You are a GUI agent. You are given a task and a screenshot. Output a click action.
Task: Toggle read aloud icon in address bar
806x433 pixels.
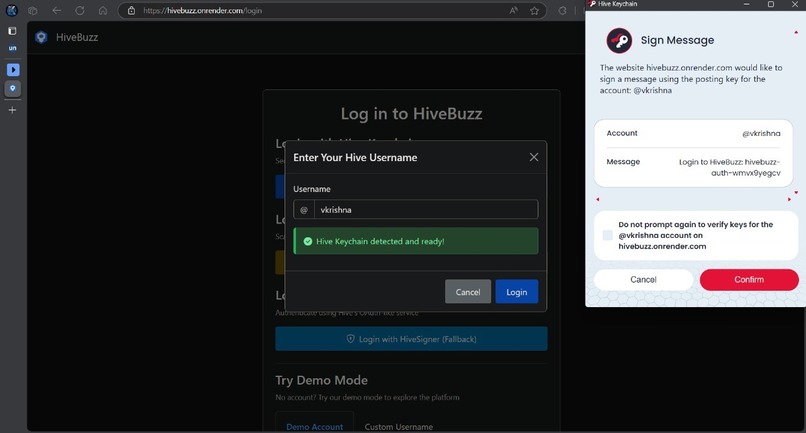point(514,10)
